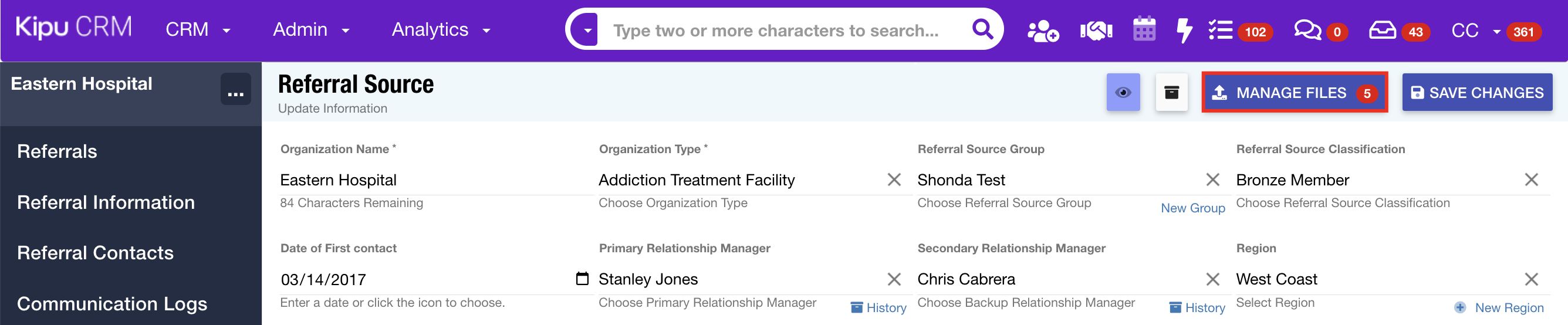This screenshot has width=1568, height=325.
Task: Select Communication Logs sidebar item
Action: click(112, 304)
